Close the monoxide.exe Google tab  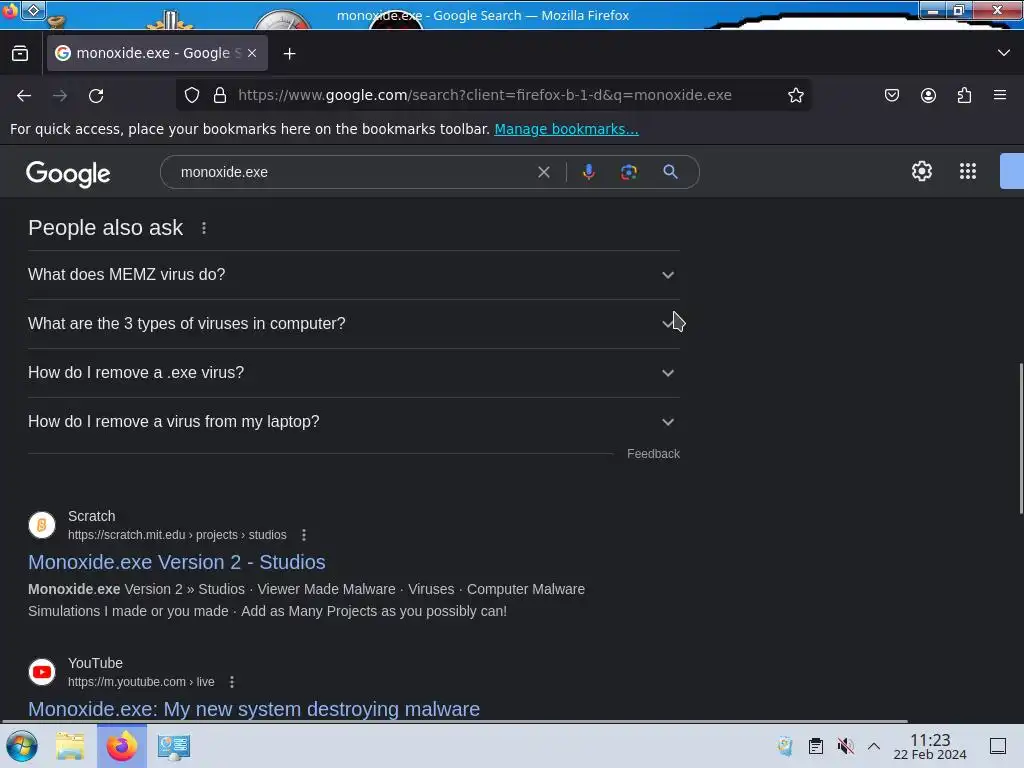click(252, 54)
